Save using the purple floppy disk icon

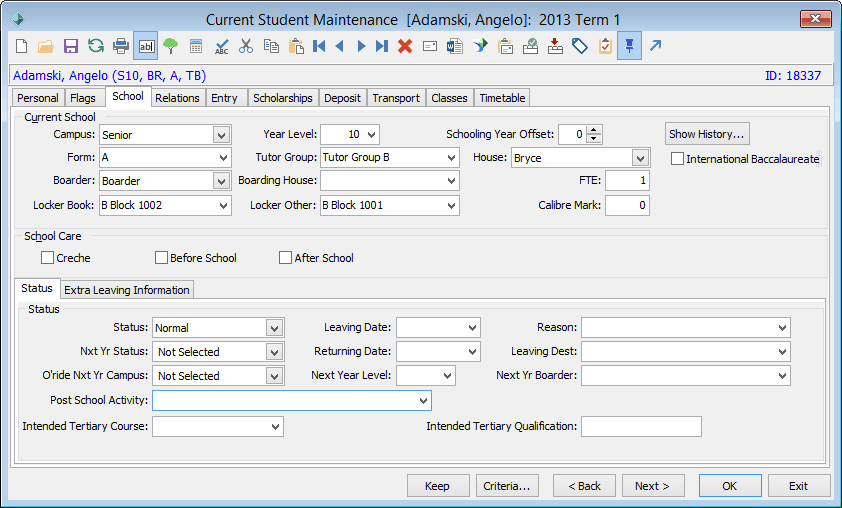tap(70, 46)
